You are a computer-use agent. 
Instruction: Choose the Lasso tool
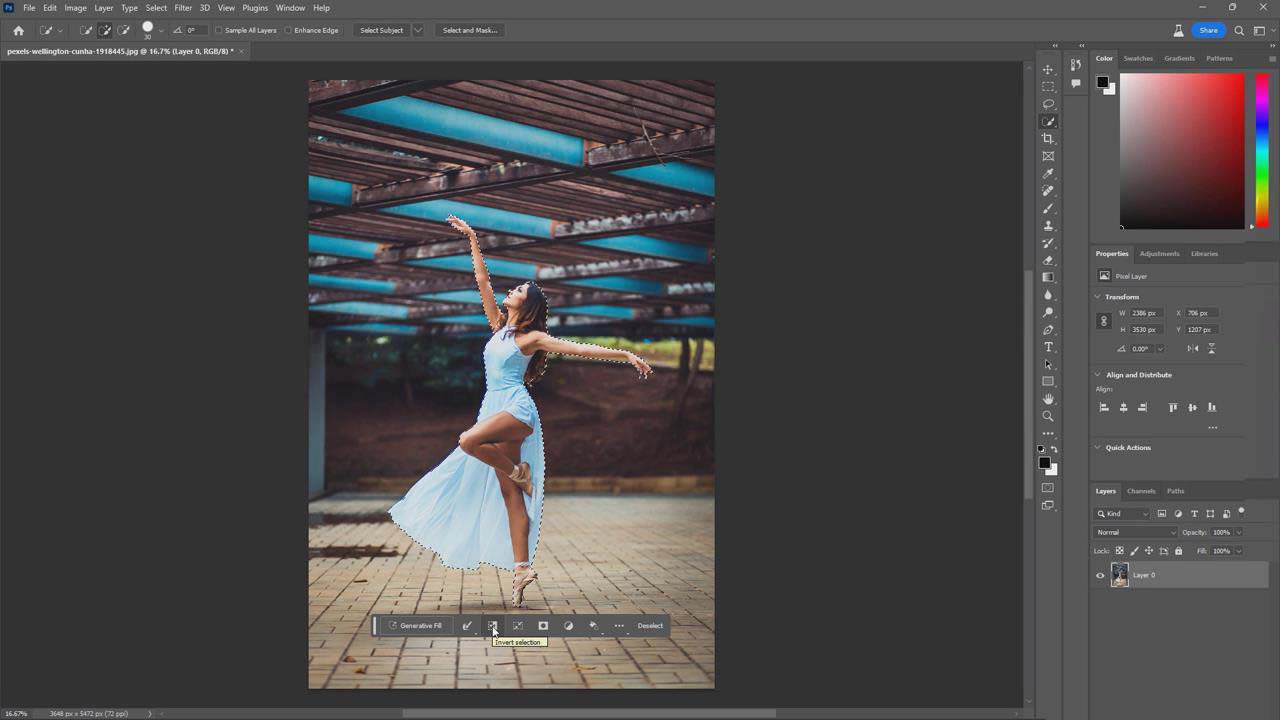pyautogui.click(x=1048, y=104)
